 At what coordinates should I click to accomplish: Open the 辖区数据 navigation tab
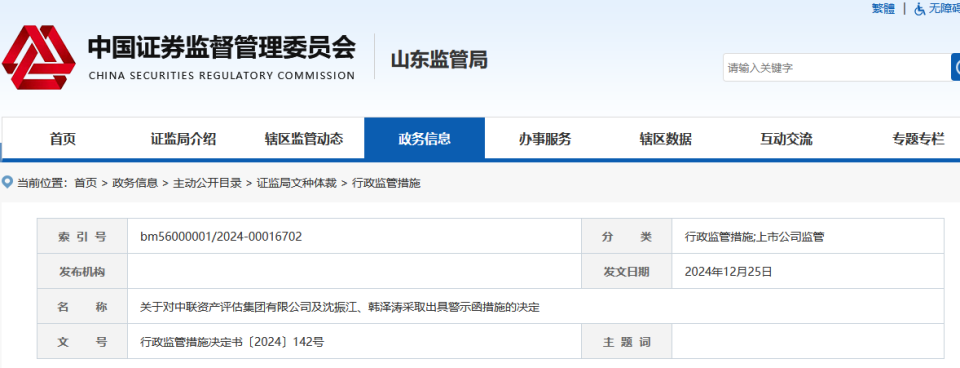point(666,139)
